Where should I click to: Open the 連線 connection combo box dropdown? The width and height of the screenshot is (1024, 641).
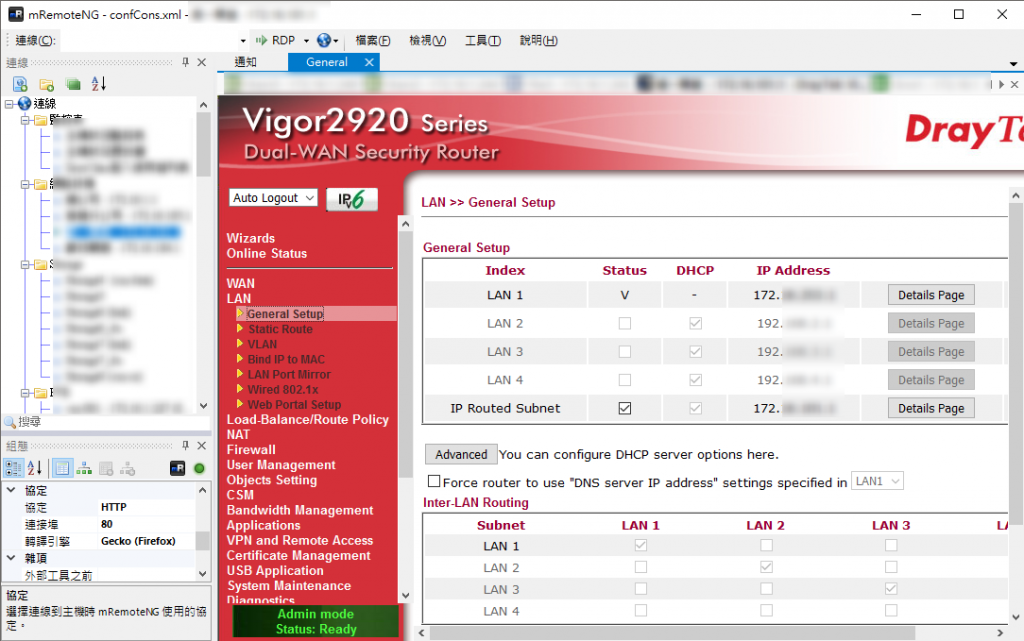pyautogui.click(x=243, y=40)
